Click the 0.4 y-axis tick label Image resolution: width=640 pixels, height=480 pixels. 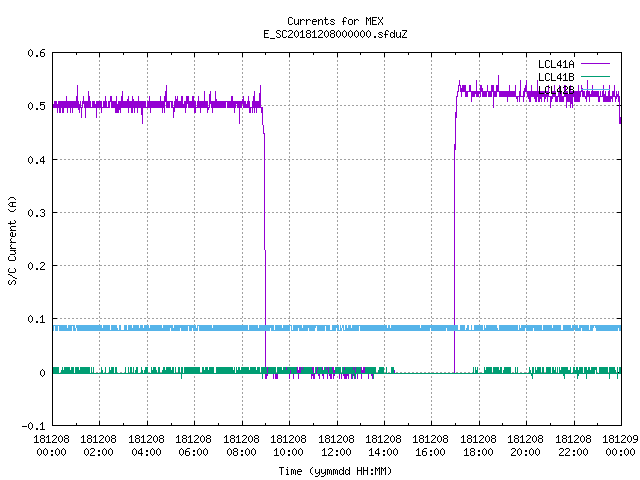pos(36,160)
